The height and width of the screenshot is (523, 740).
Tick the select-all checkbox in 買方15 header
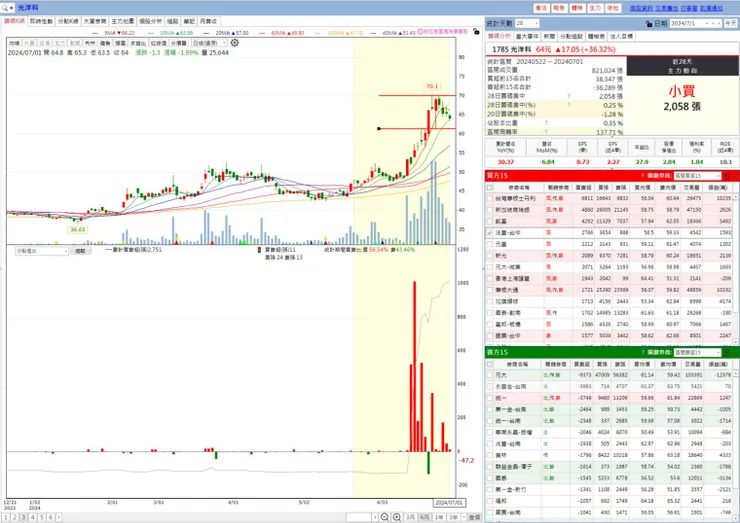coord(489,187)
